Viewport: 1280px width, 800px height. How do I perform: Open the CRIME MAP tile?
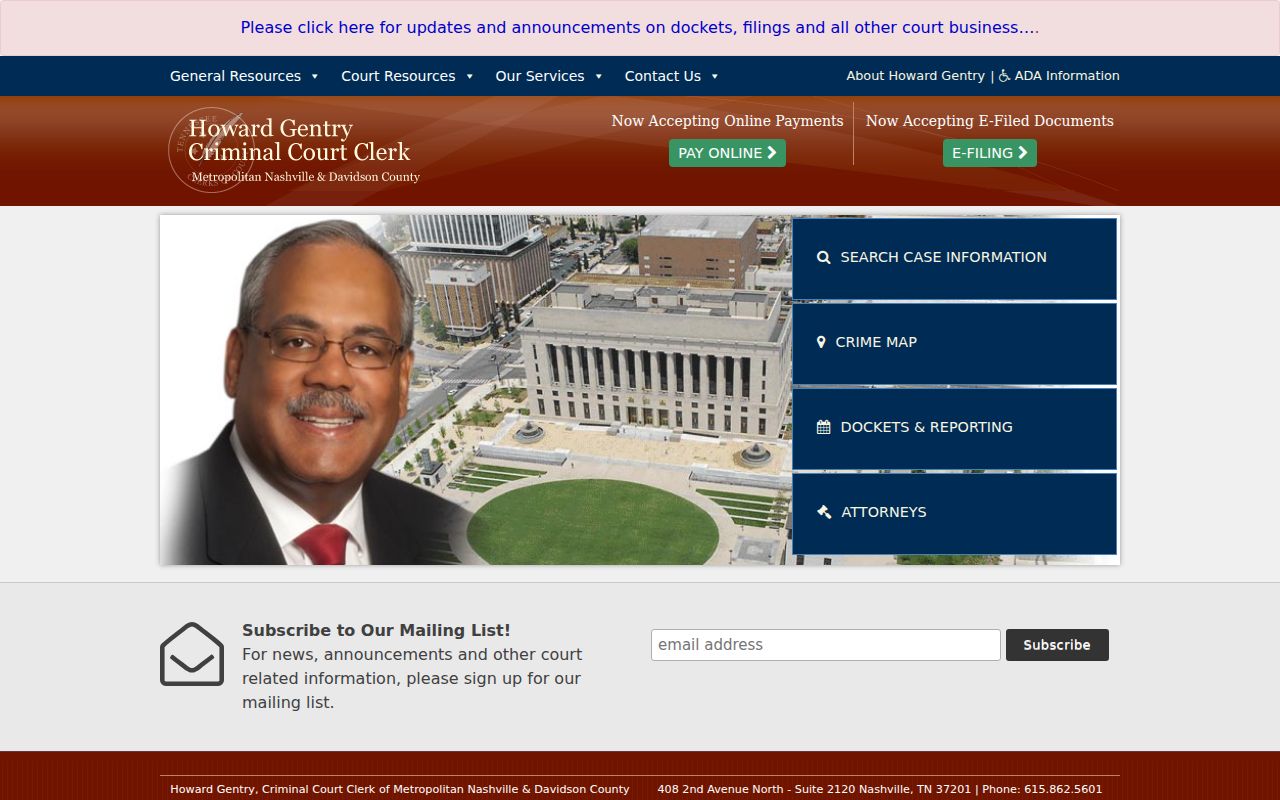click(954, 343)
